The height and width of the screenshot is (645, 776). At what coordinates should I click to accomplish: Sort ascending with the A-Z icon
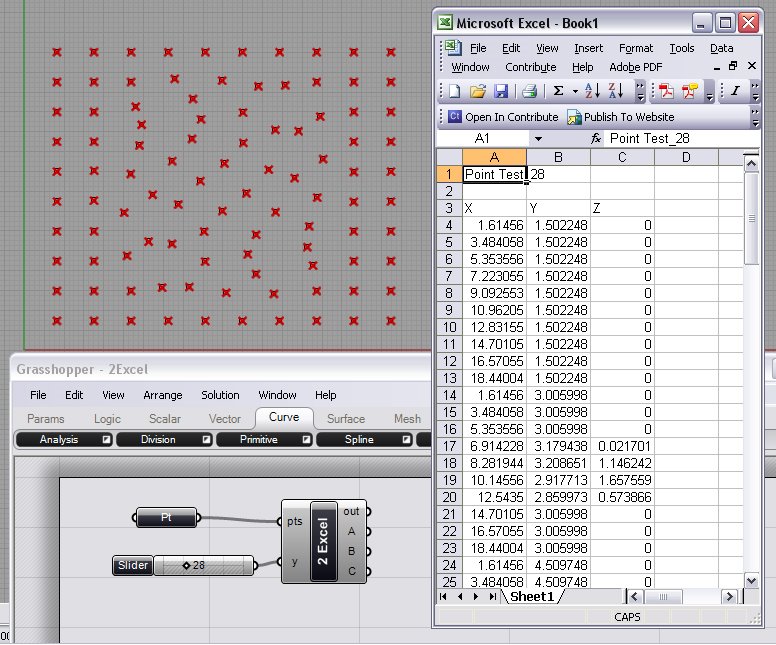click(x=592, y=91)
